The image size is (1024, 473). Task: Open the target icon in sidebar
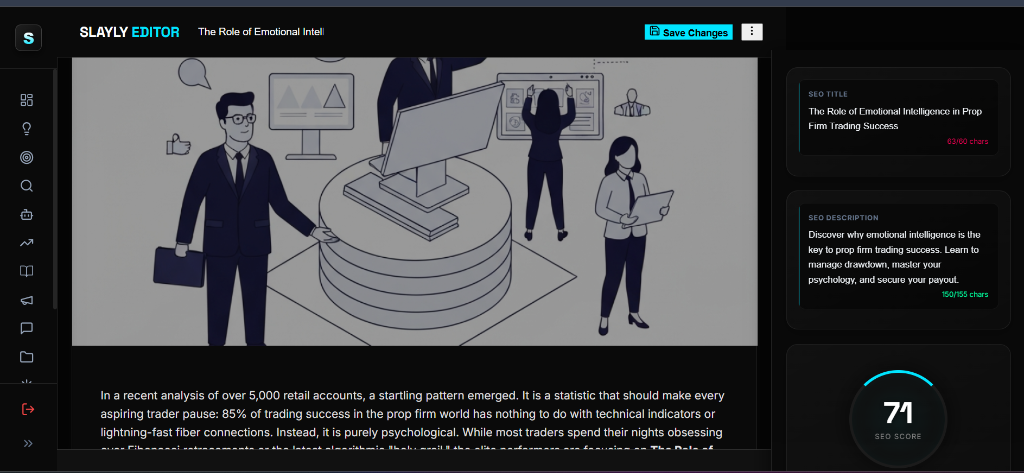tap(27, 157)
